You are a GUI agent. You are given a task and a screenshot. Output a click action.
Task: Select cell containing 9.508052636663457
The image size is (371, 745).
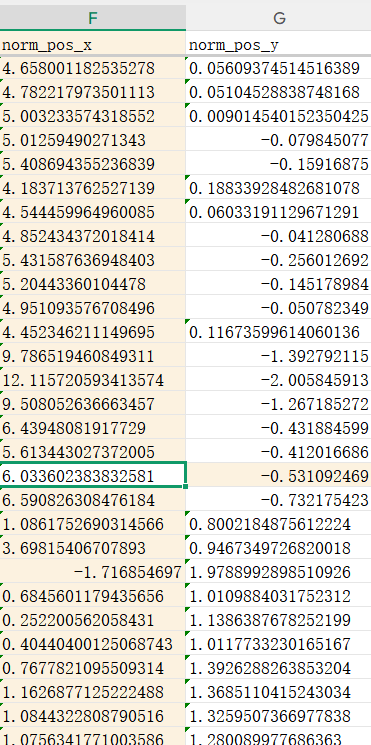(x=93, y=403)
